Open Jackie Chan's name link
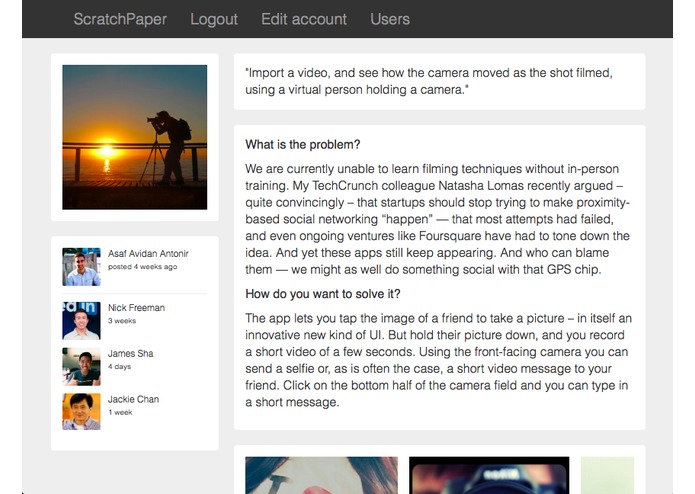This screenshot has width=695, height=494. pos(133,399)
